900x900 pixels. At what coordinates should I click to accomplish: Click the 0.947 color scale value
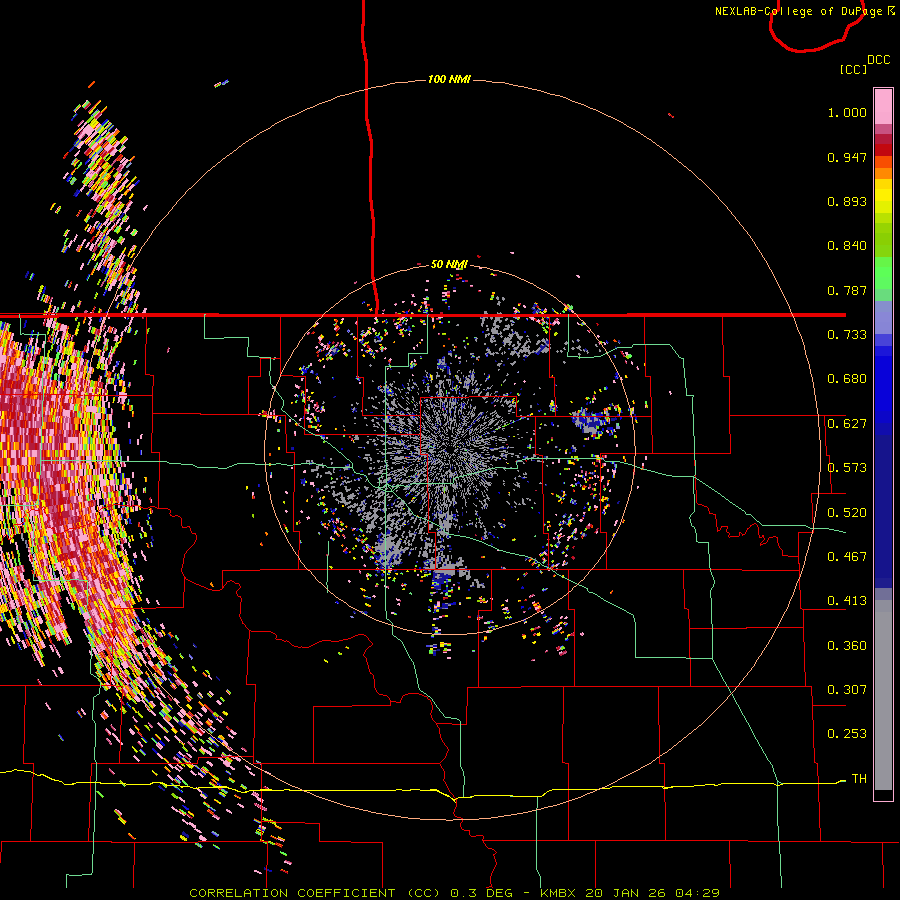pyautogui.click(x=847, y=157)
